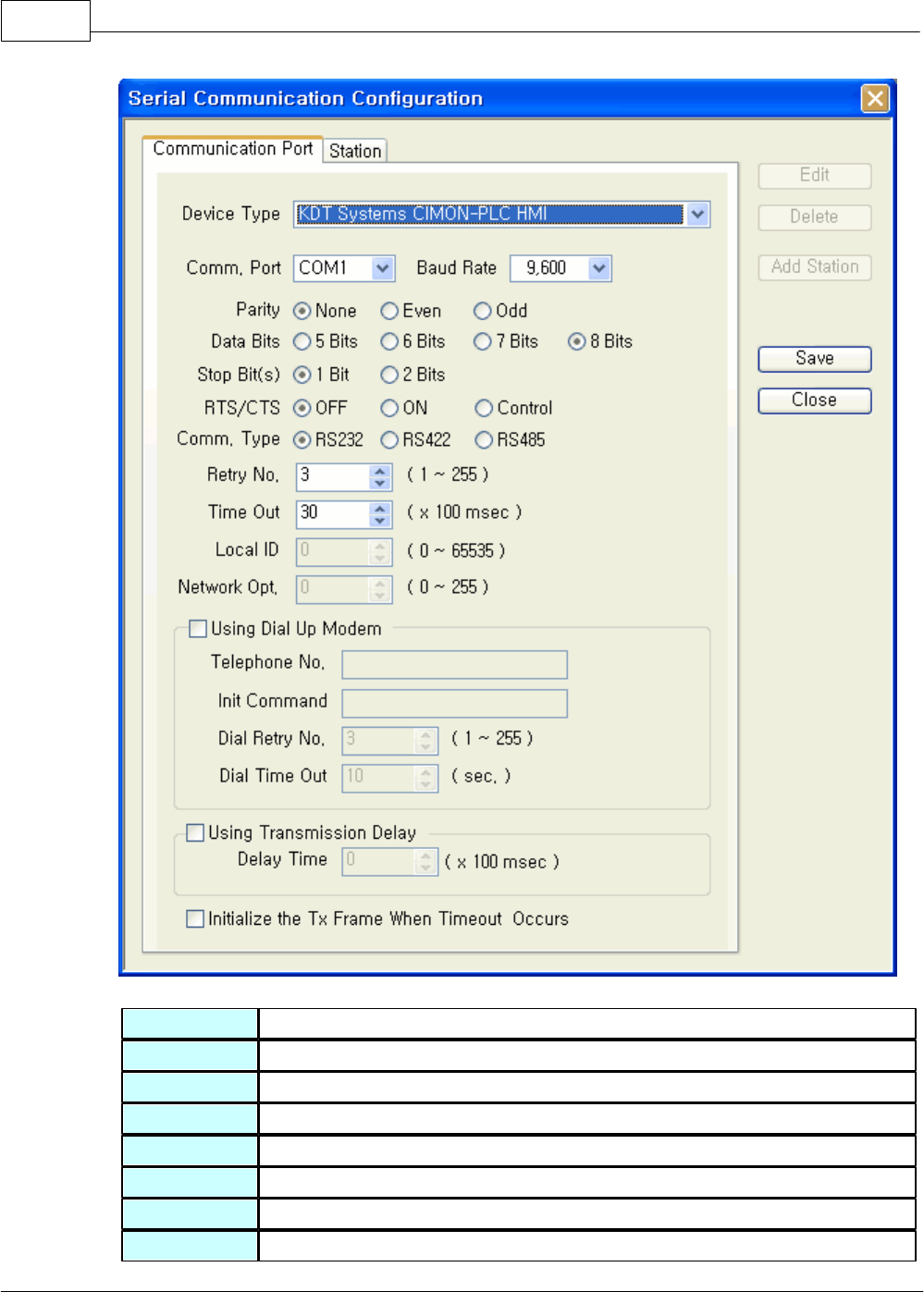Choose 8 Bits data bits
This screenshot has height=1292, width=924.
[577, 341]
